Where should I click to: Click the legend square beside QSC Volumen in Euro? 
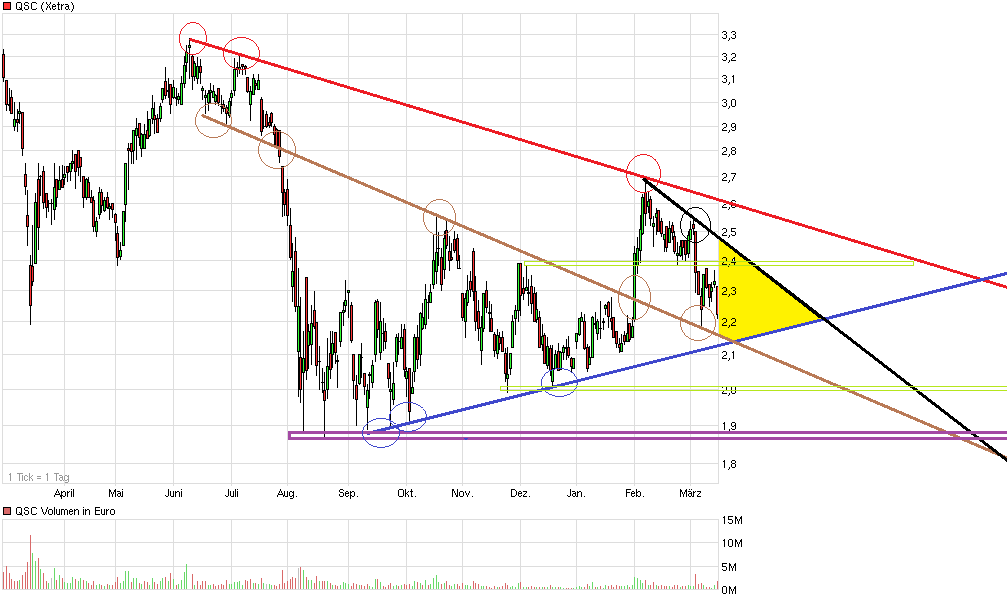tap(7, 511)
